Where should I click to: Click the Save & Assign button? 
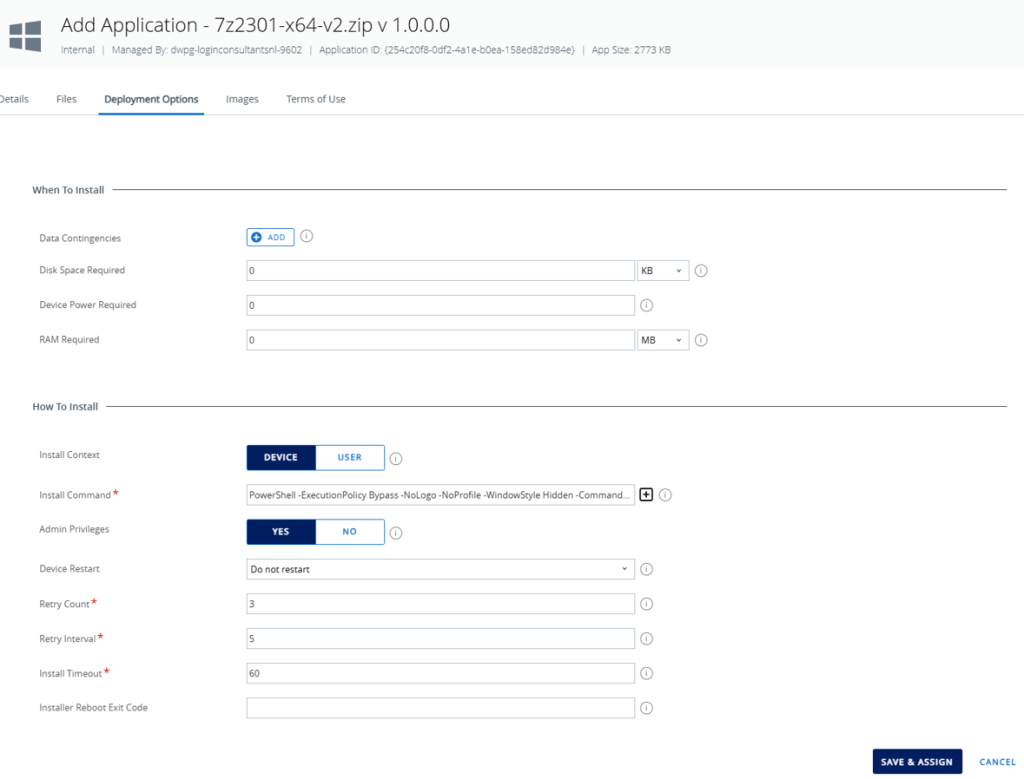click(x=916, y=762)
